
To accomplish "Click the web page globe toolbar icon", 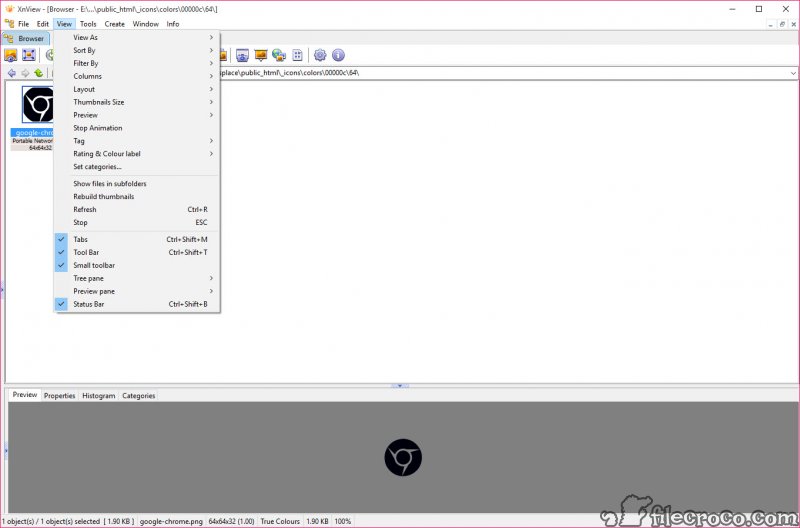I will (279, 55).
